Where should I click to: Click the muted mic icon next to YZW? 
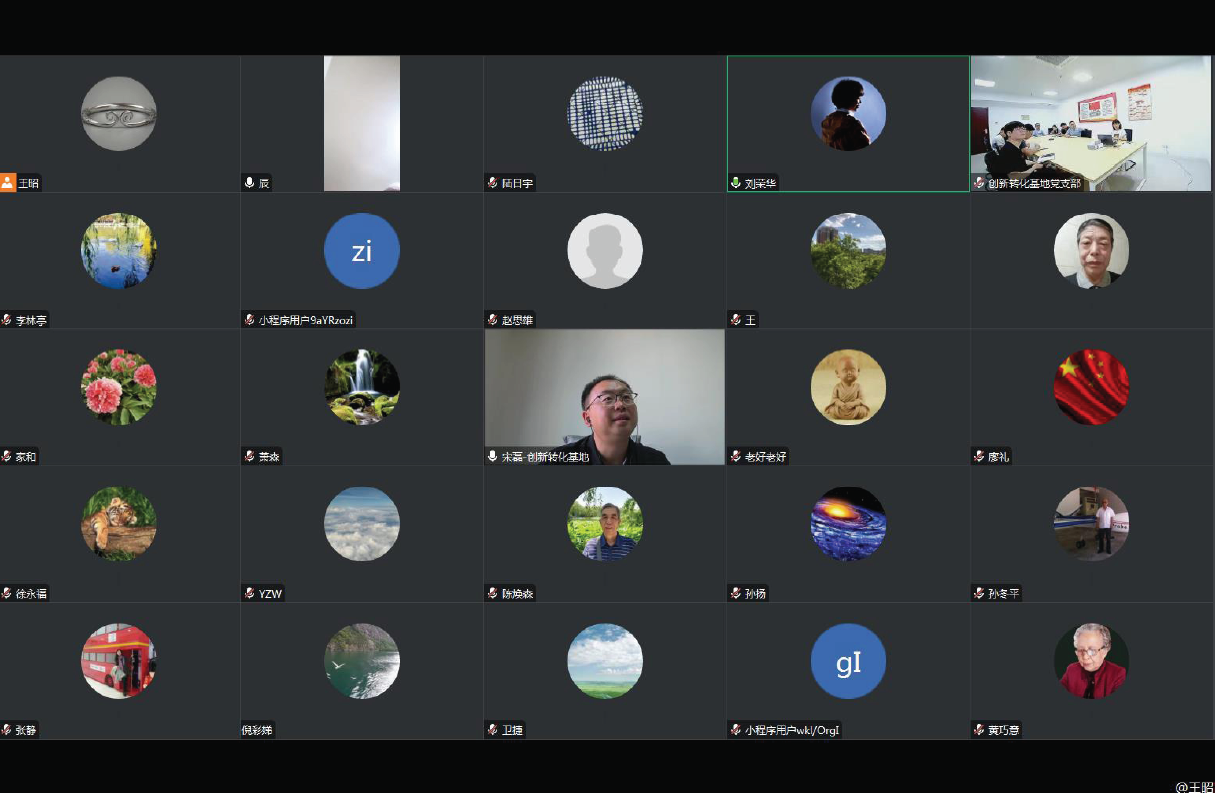tap(250, 593)
